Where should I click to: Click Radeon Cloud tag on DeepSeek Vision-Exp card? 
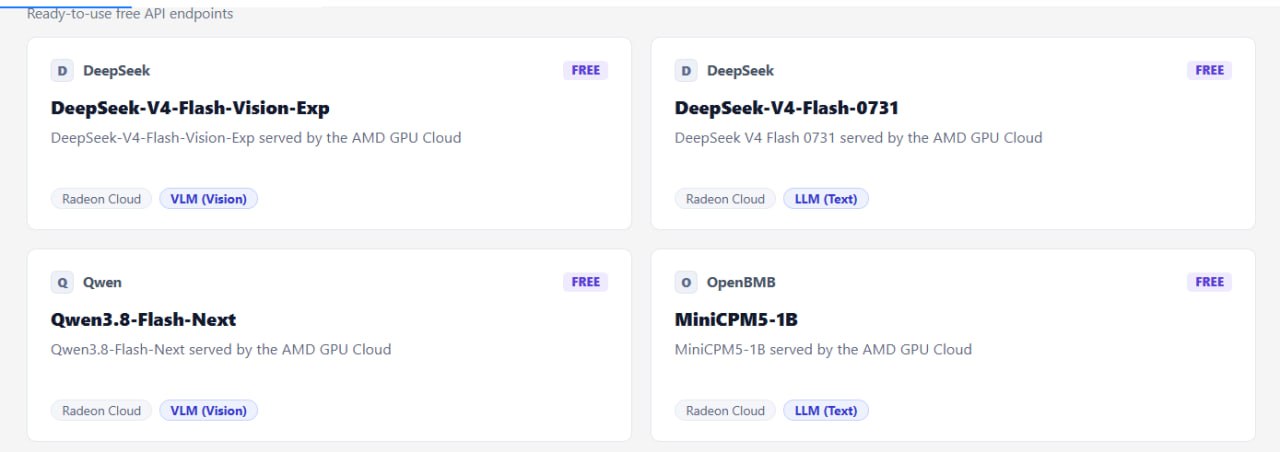tap(102, 199)
